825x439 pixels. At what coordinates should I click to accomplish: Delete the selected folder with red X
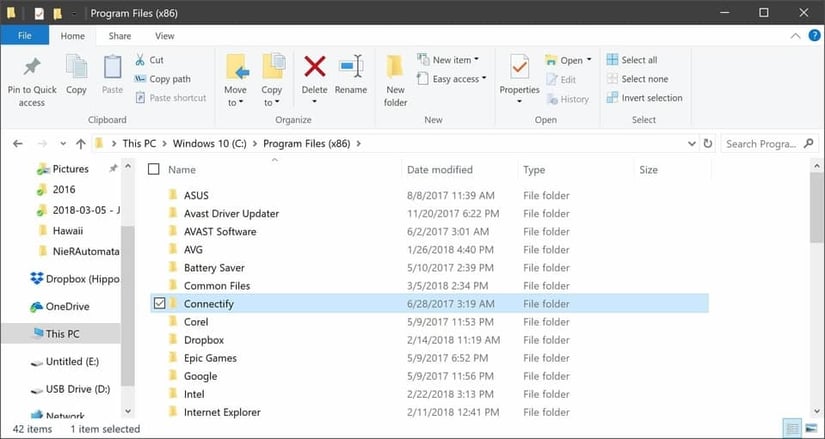click(315, 79)
